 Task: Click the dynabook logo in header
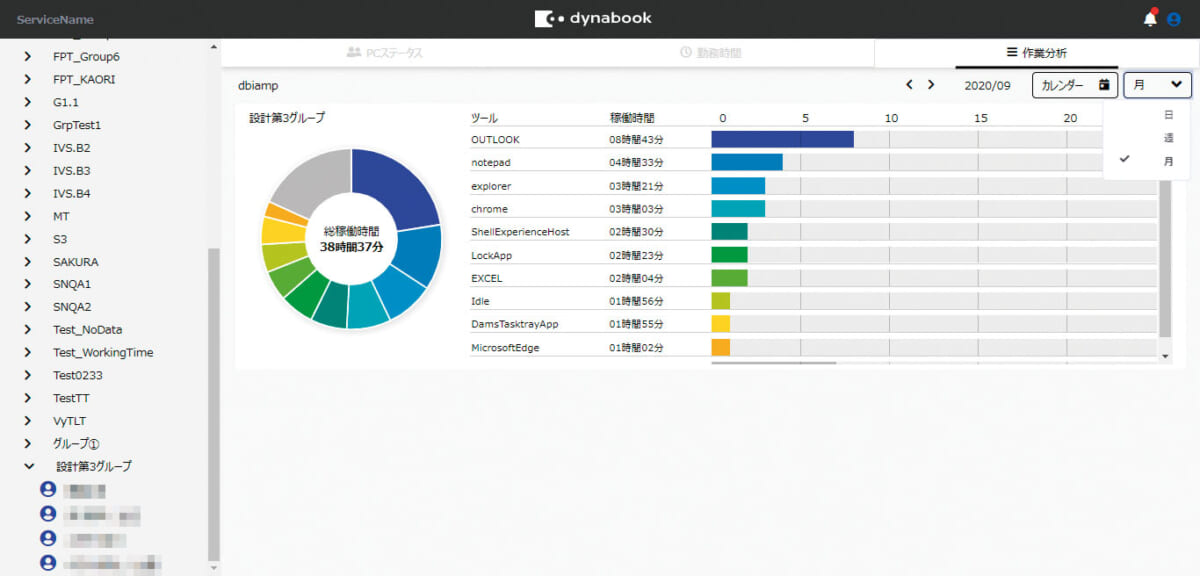pos(593,18)
